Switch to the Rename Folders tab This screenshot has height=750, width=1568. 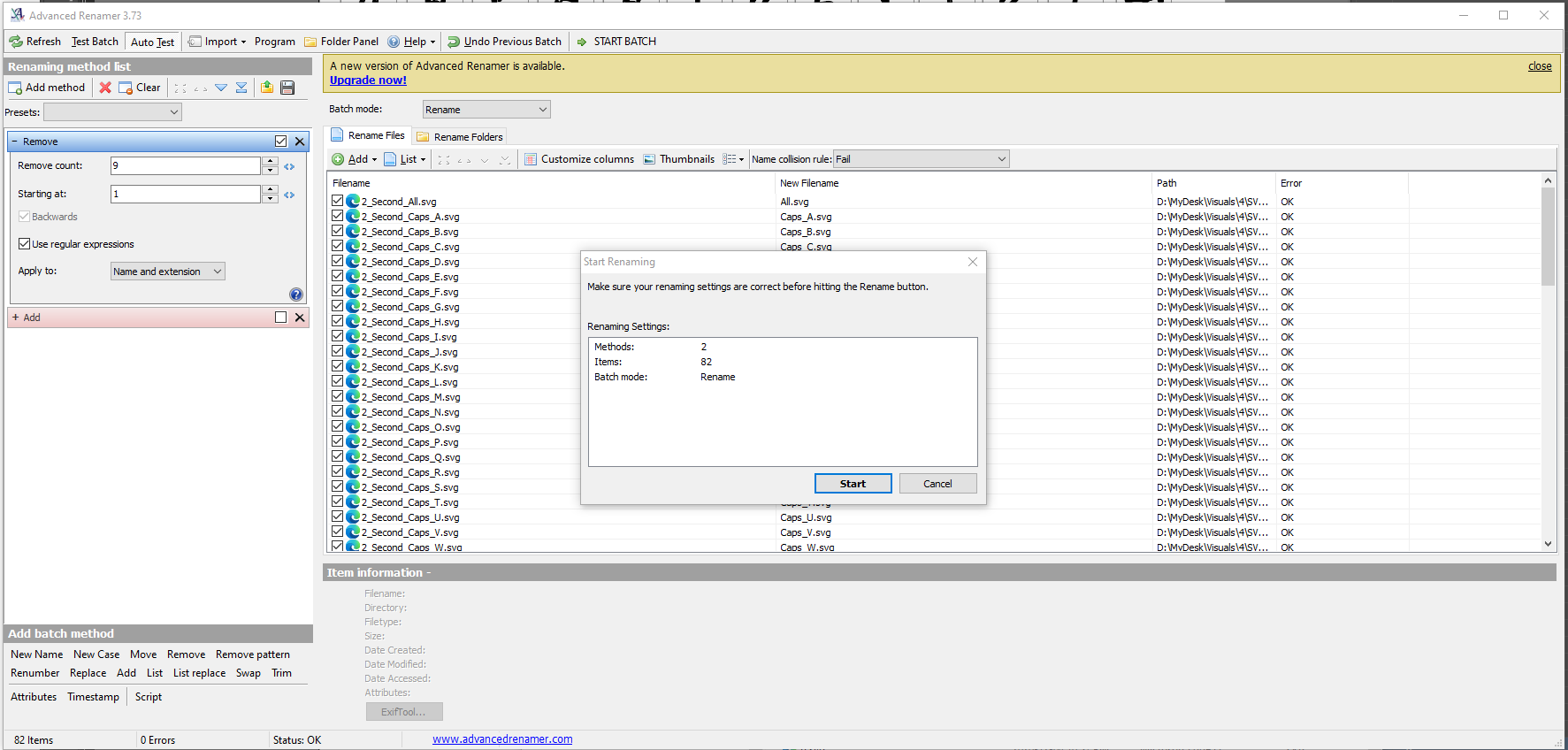coord(460,137)
